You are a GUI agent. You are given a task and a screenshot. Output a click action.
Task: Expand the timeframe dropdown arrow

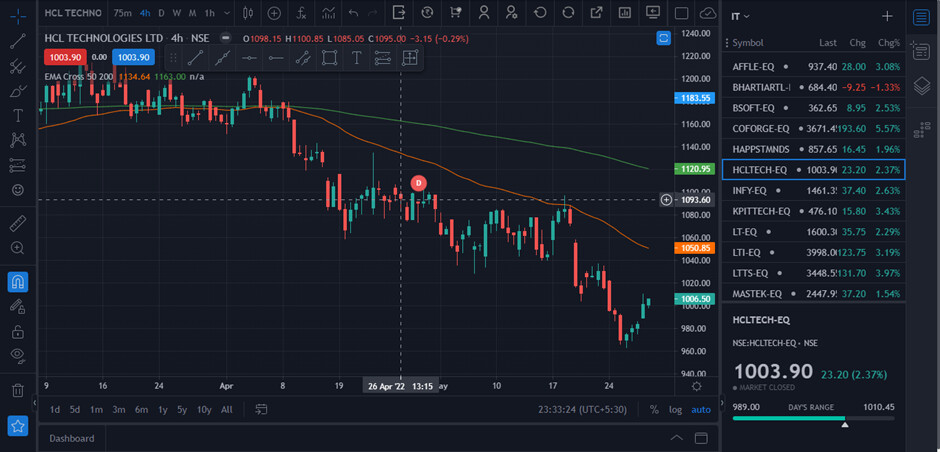tap(227, 13)
